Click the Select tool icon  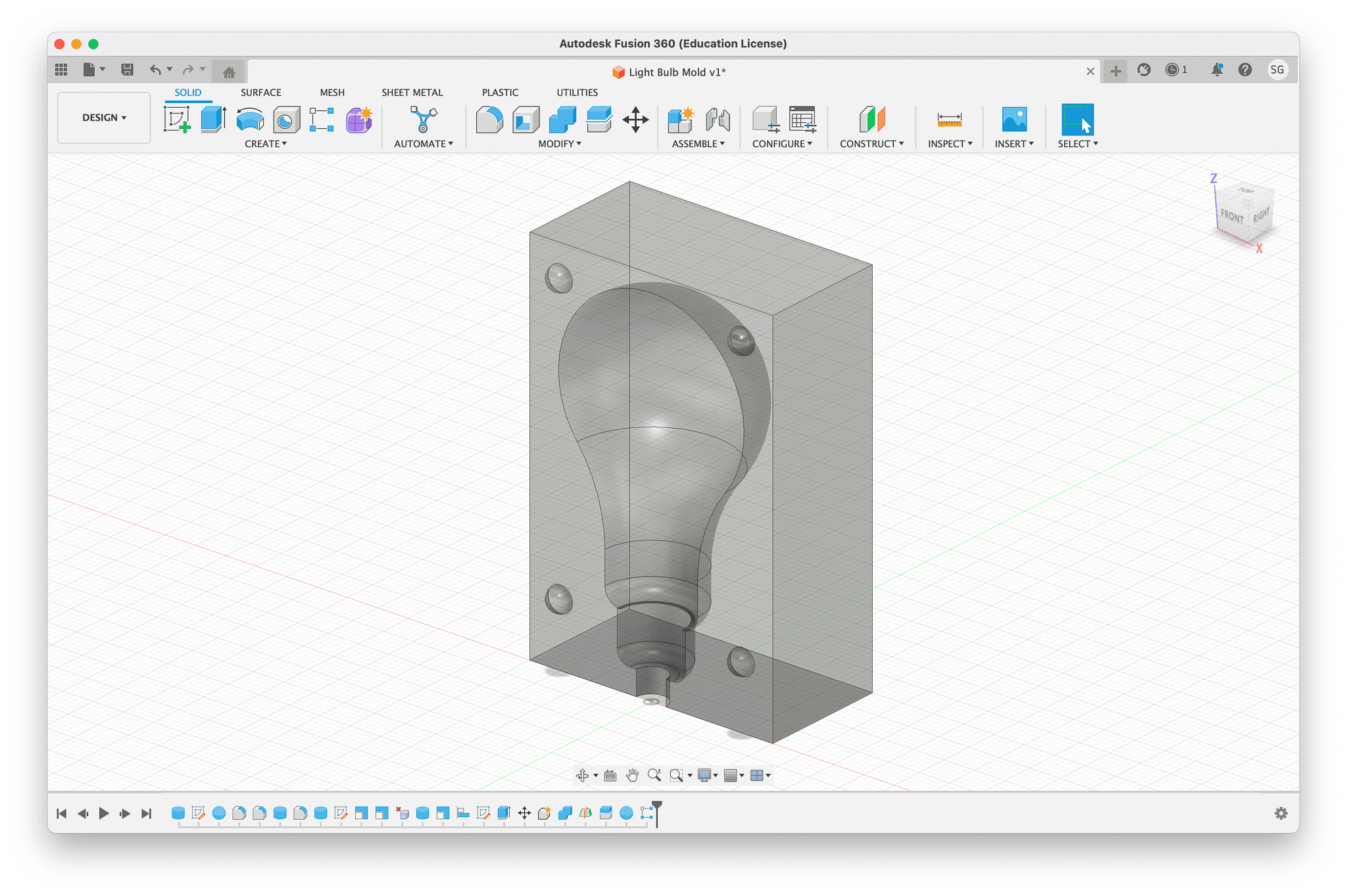pyautogui.click(x=1077, y=120)
